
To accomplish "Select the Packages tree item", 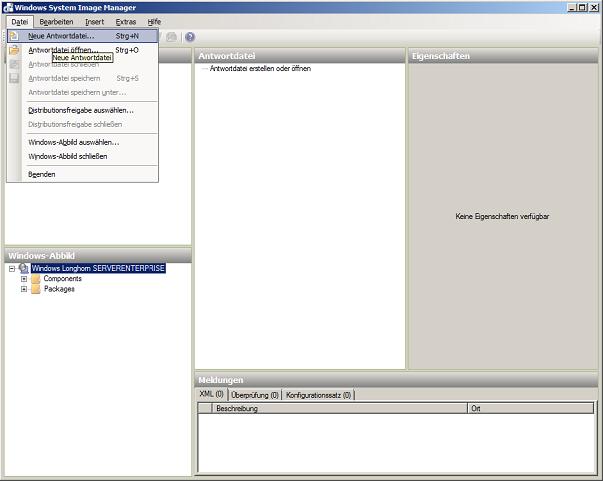I will point(59,289).
